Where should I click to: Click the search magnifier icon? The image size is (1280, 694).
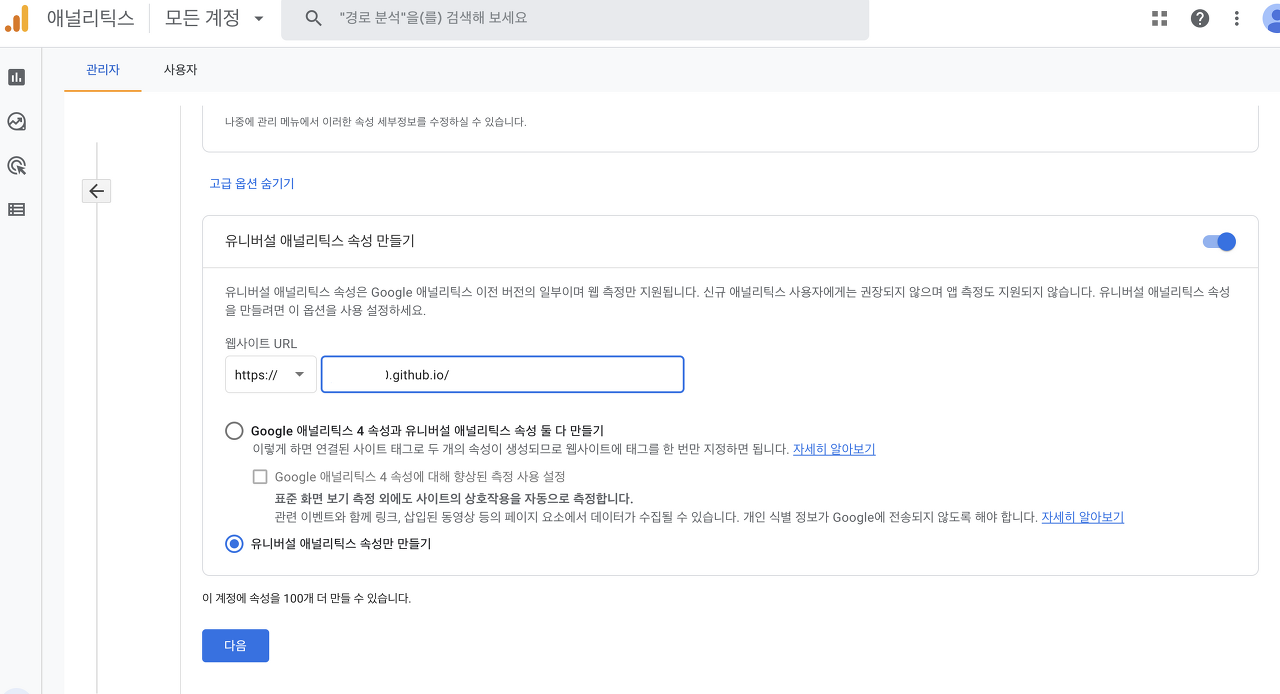(x=313, y=18)
